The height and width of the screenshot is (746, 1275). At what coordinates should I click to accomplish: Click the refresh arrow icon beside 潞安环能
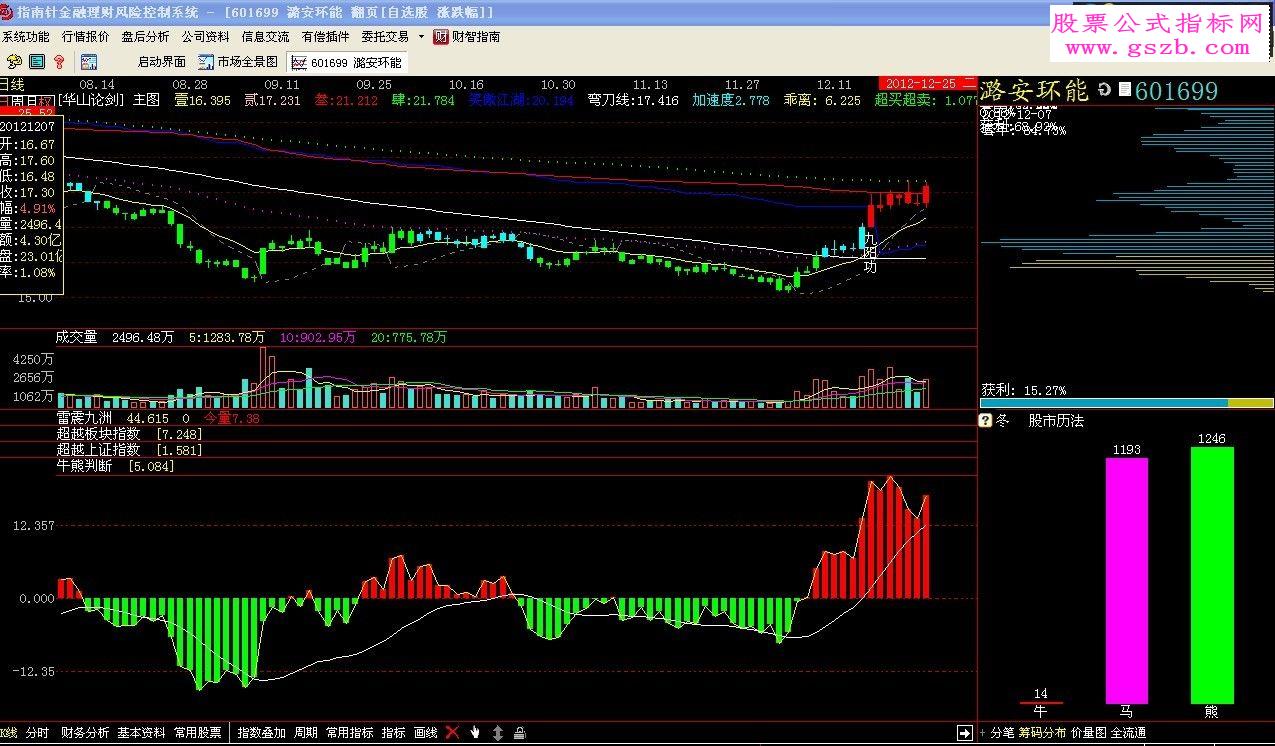coord(1105,90)
